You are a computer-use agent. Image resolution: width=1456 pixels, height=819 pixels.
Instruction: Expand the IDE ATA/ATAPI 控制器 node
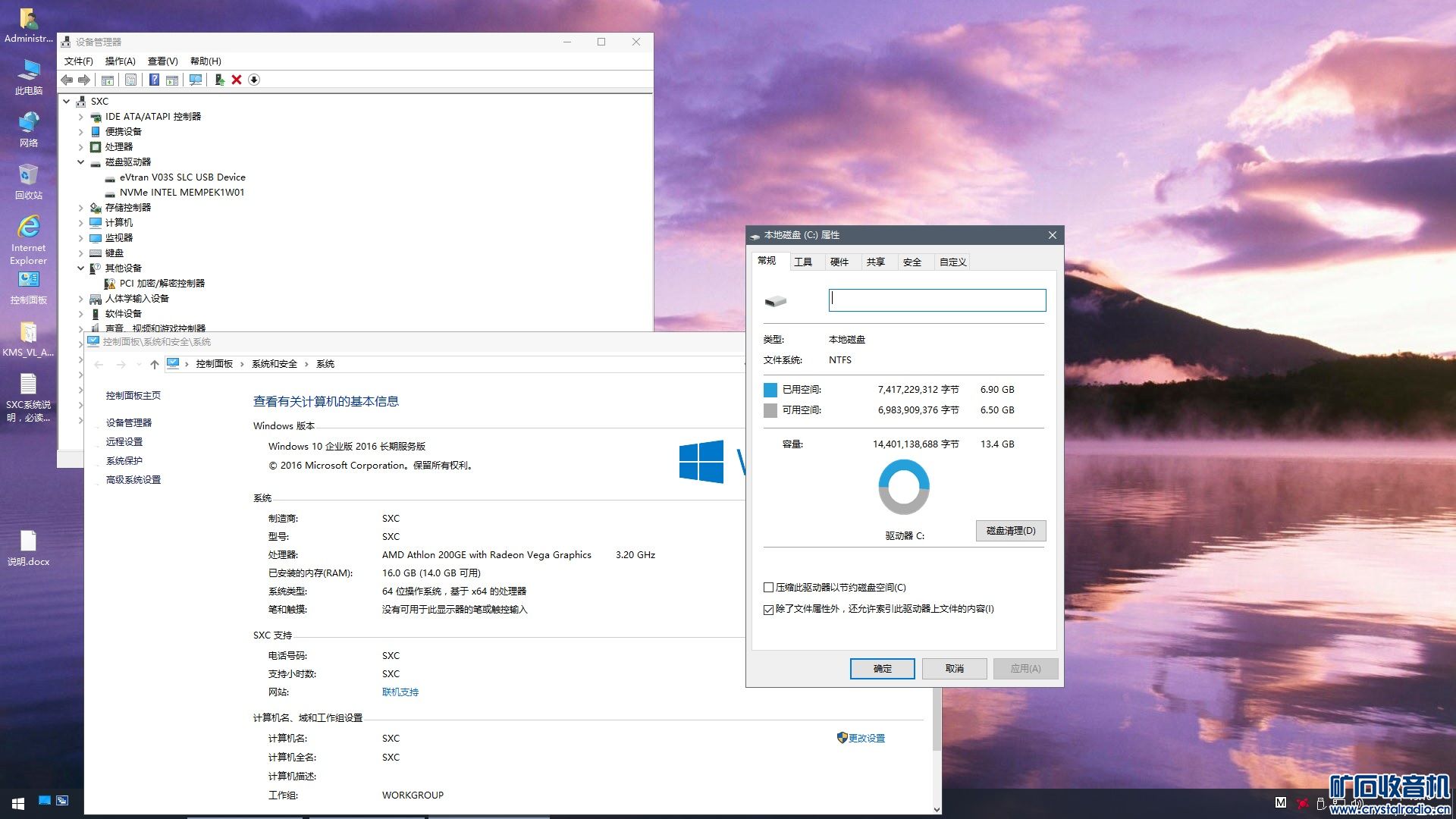(80, 117)
